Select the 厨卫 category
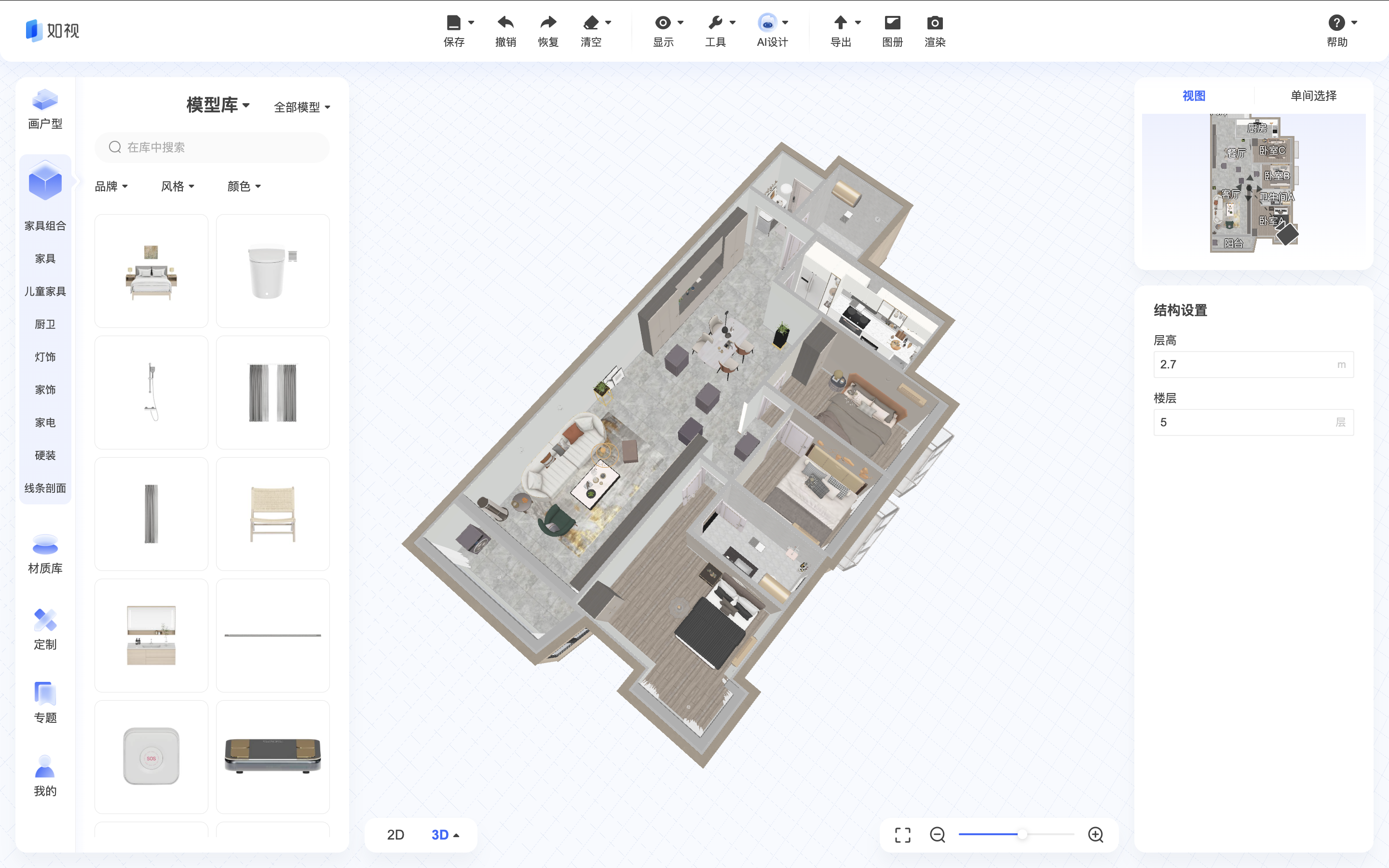This screenshot has width=1389, height=868. tap(45, 325)
